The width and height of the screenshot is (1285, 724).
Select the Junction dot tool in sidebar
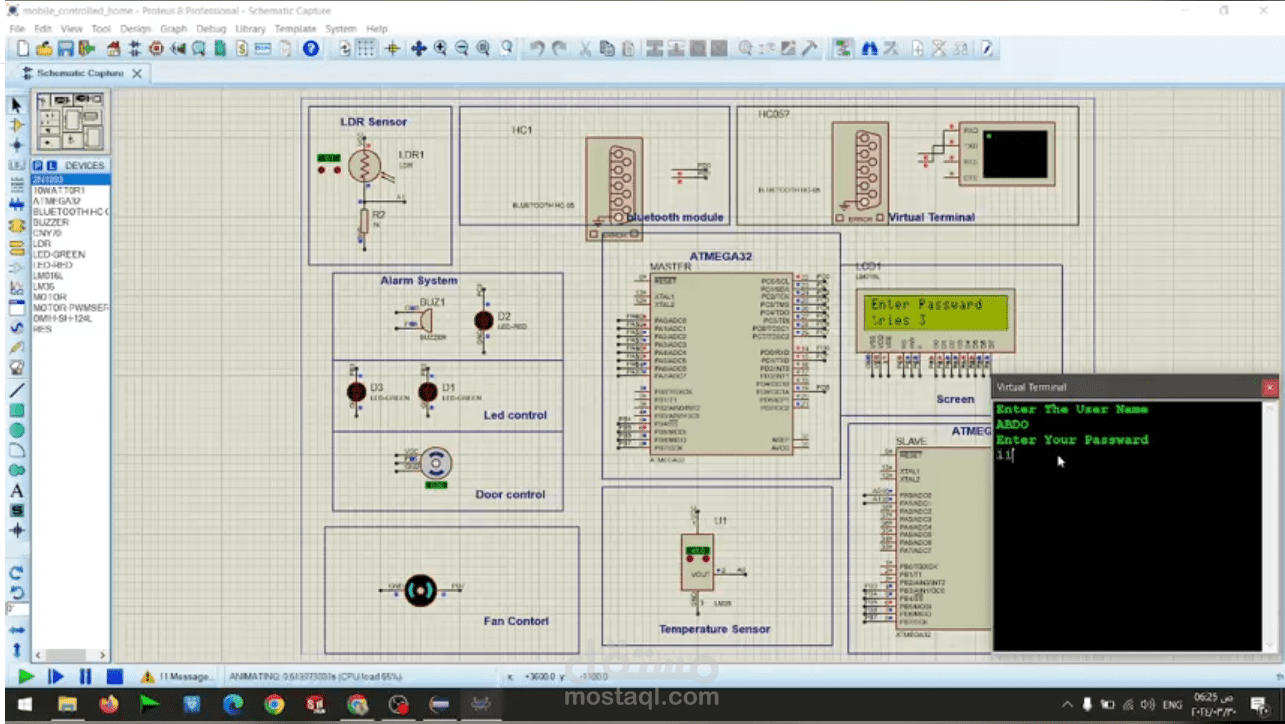[16, 145]
